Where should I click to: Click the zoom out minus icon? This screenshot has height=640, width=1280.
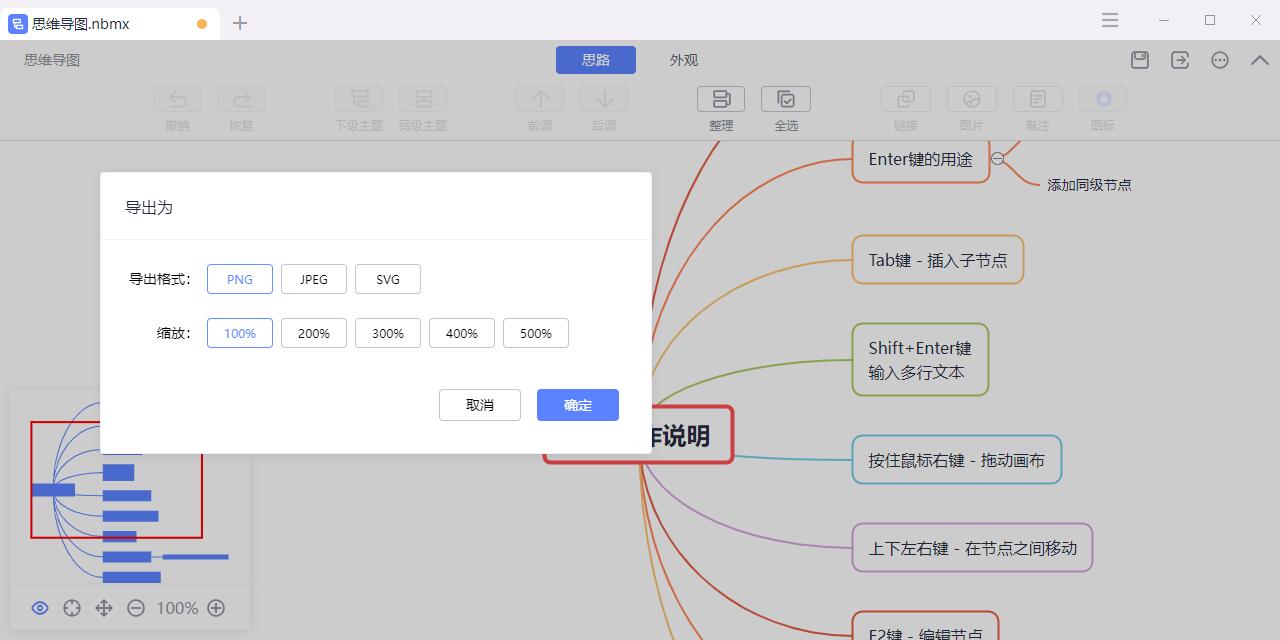(x=136, y=608)
